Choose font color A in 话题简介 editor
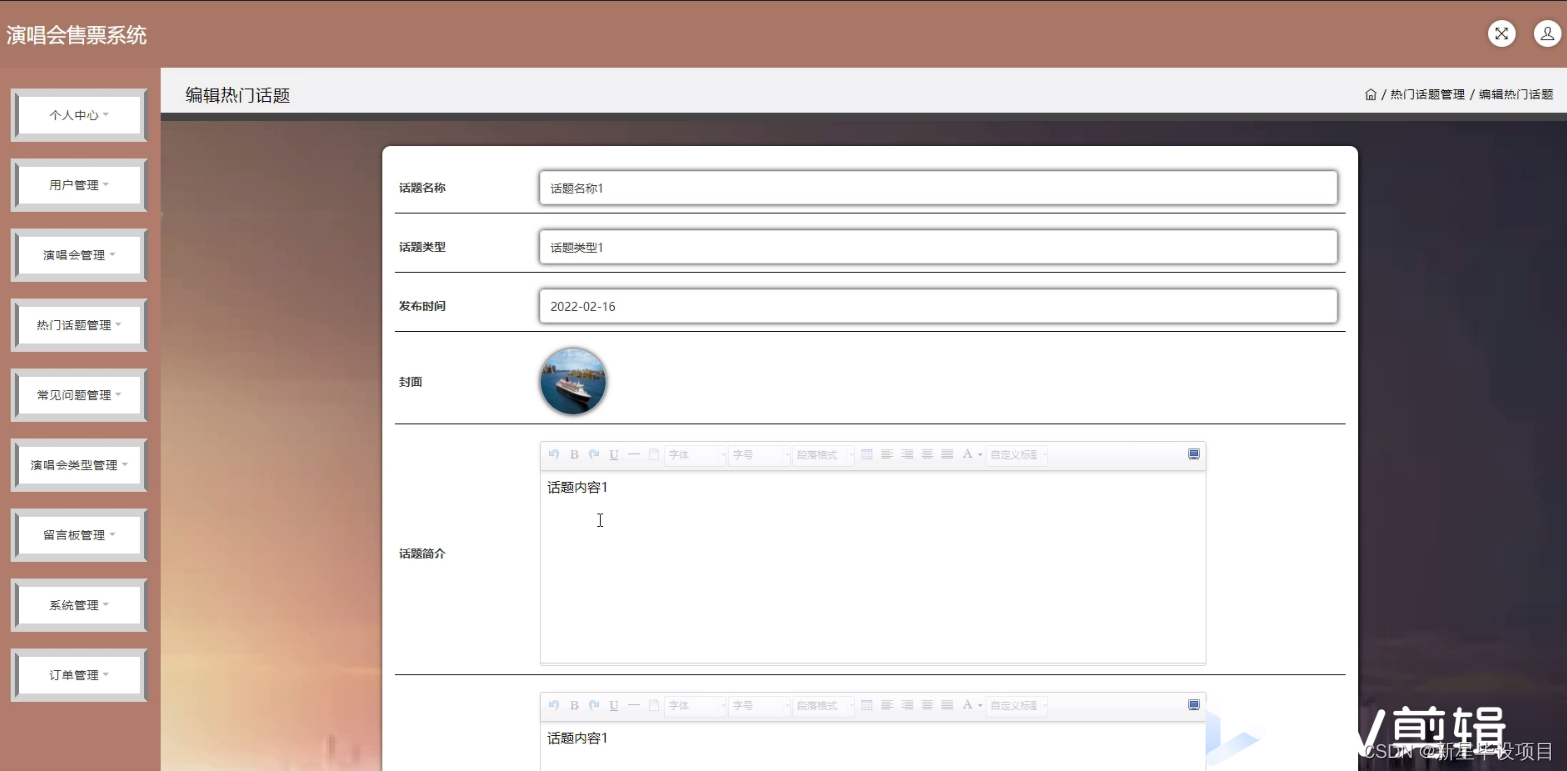 click(968, 454)
